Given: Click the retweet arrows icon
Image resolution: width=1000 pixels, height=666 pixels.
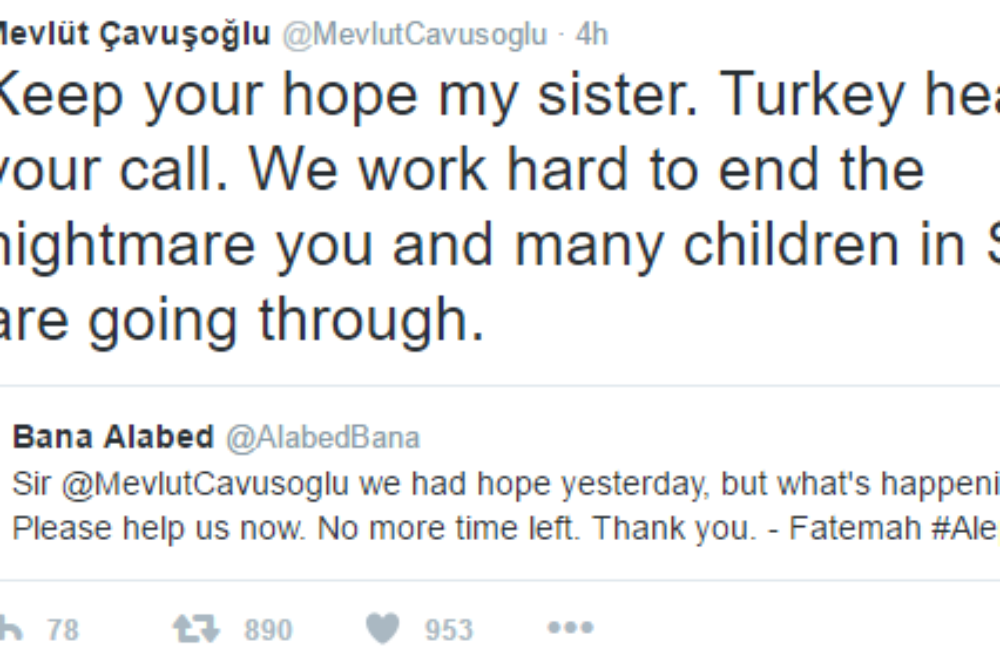Looking at the screenshot, I should pyautogui.click(x=194, y=628).
